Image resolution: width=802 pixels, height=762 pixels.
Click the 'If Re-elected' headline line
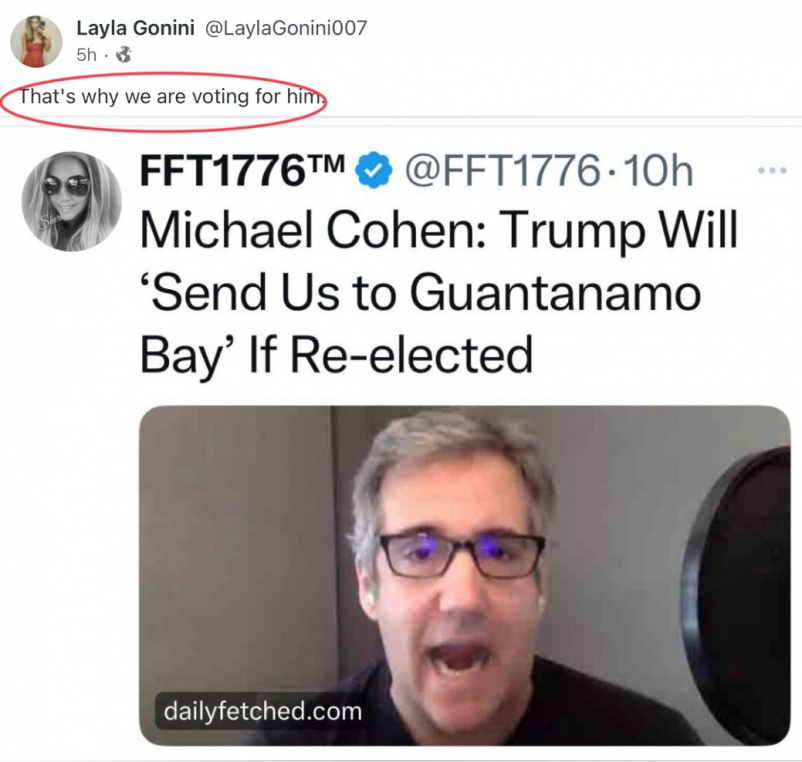click(390, 354)
